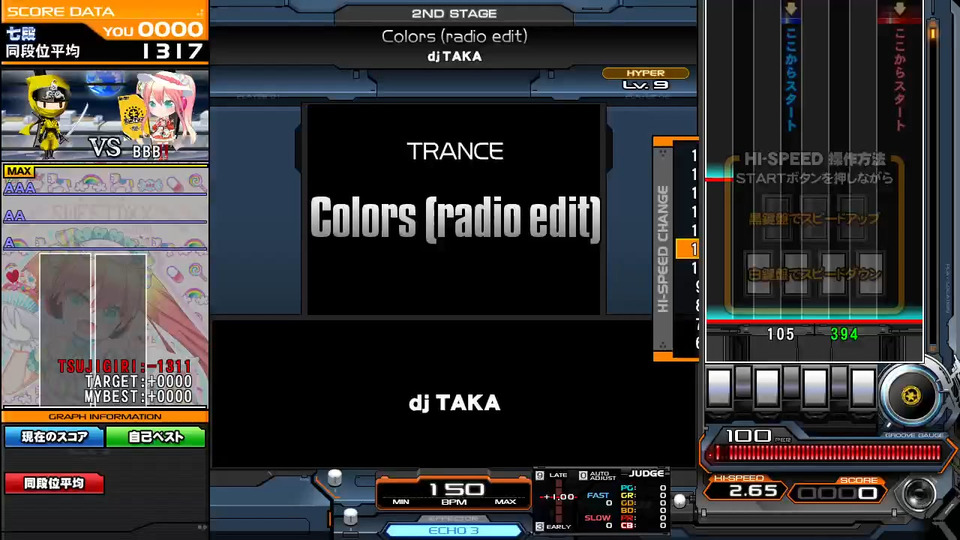Click the vertical HI-SPEED CHANGE label

[x=662, y=249]
